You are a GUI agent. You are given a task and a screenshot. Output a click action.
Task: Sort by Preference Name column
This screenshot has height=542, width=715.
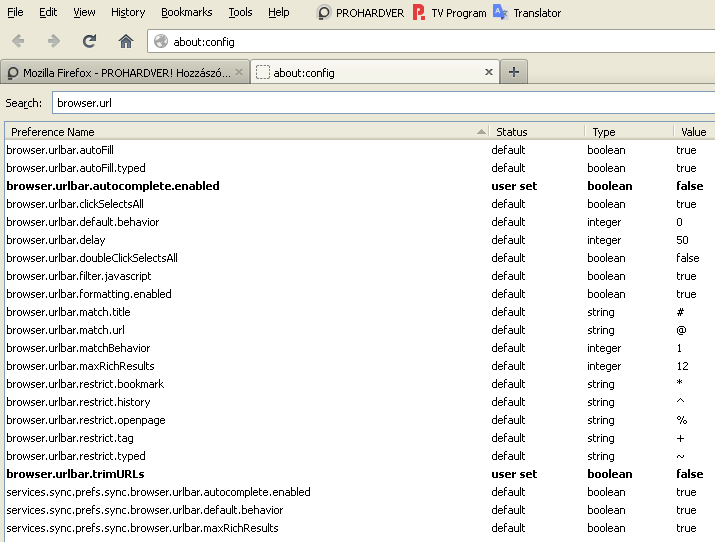[246, 132]
